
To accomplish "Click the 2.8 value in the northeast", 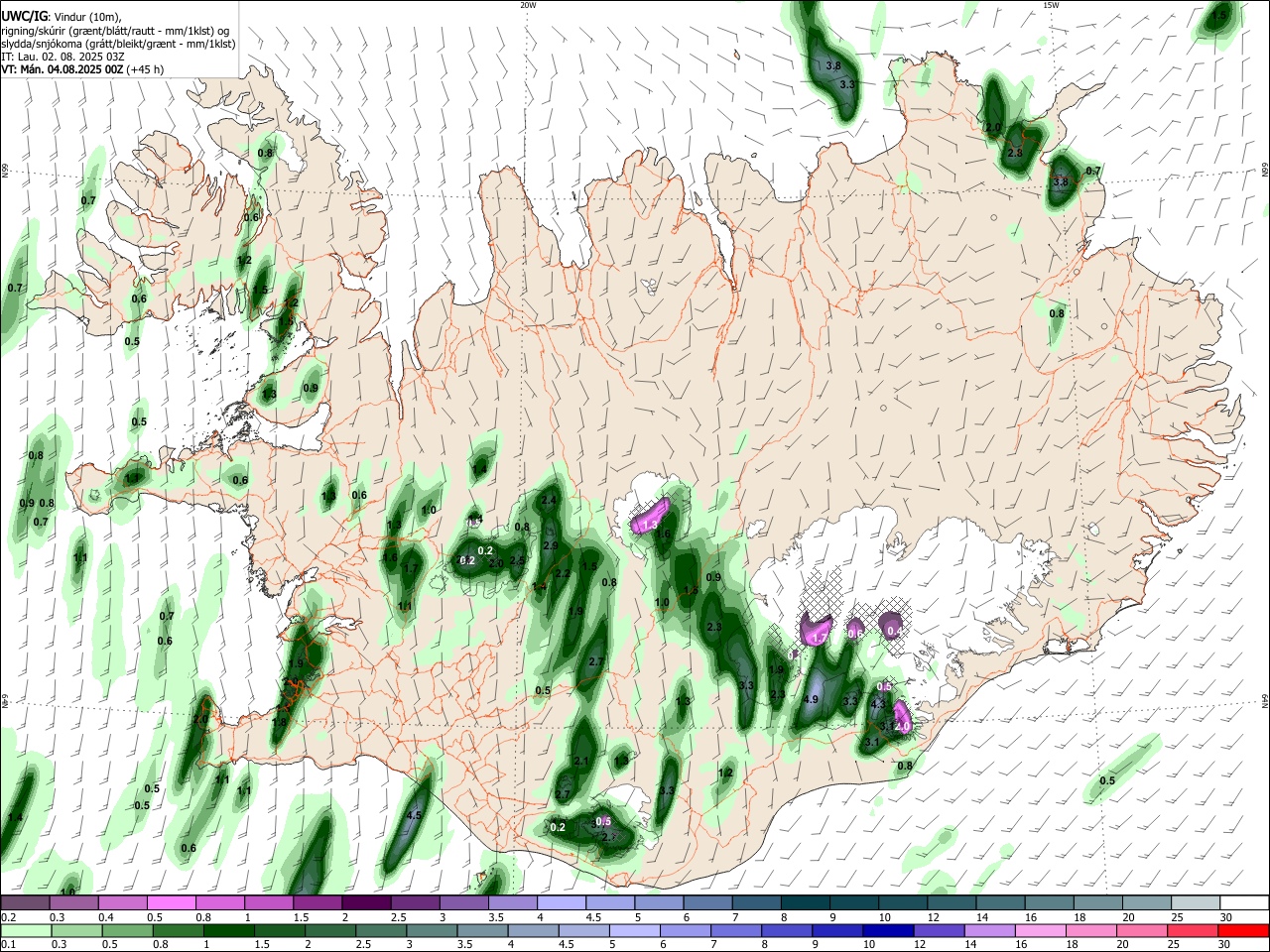I will pos(1015,153).
